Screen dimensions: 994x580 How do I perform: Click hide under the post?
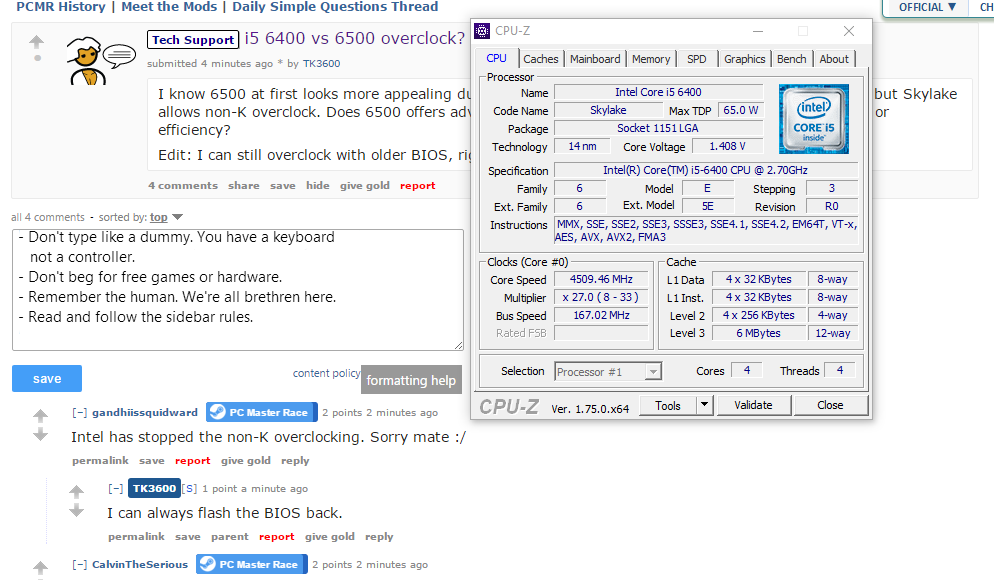click(x=318, y=186)
